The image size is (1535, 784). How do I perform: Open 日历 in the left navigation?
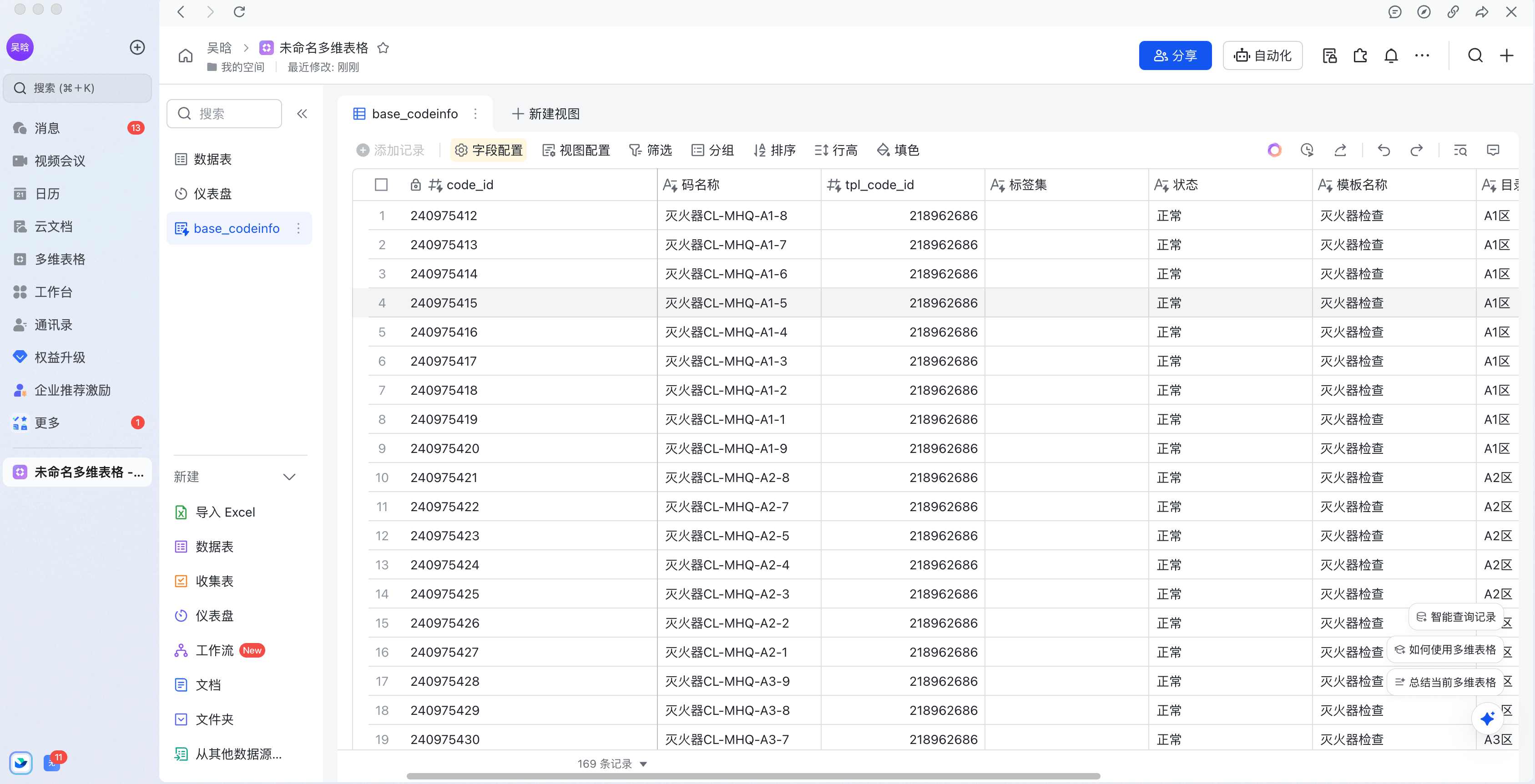click(77, 194)
